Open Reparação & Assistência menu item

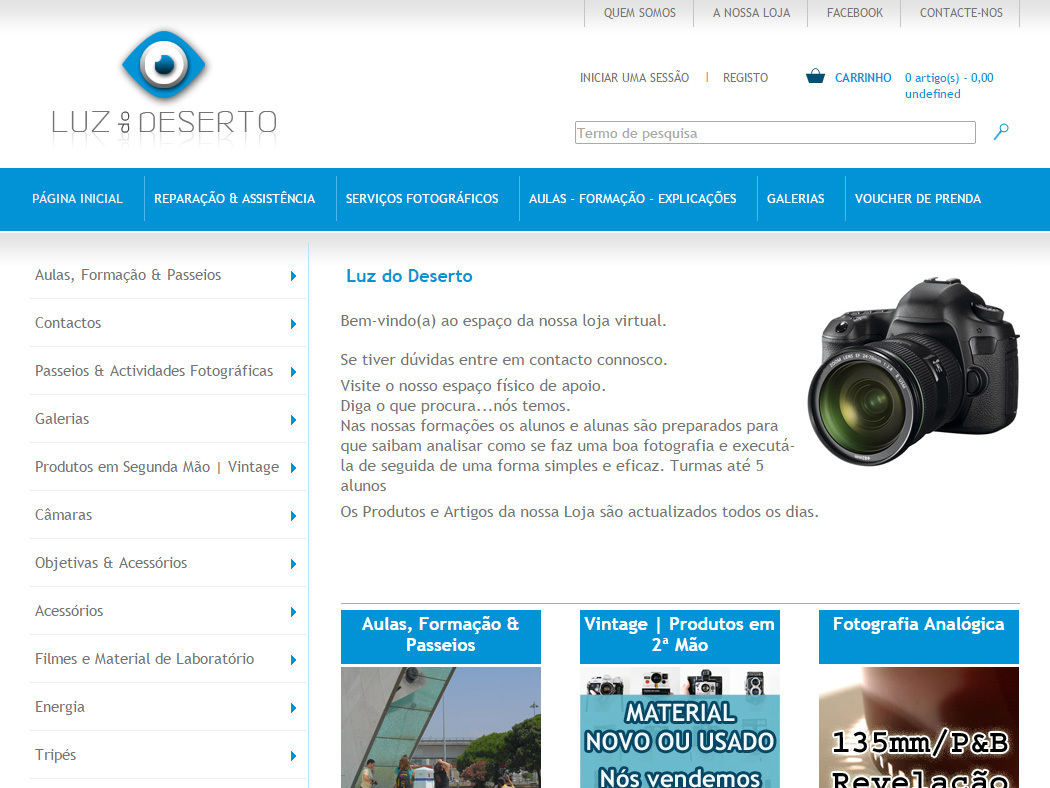234,199
